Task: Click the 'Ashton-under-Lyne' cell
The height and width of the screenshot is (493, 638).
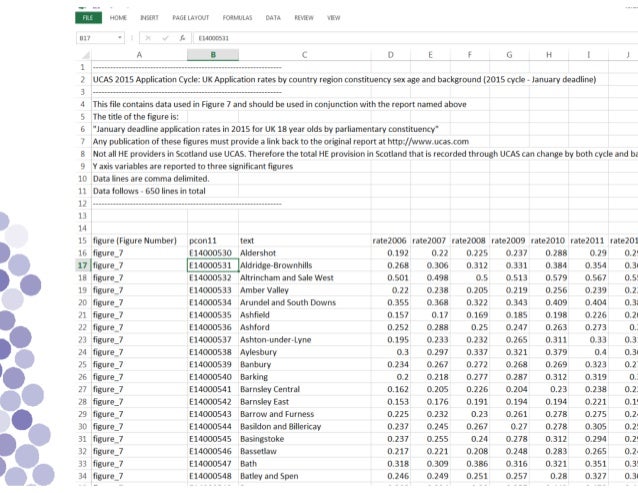Action: (x=304, y=340)
